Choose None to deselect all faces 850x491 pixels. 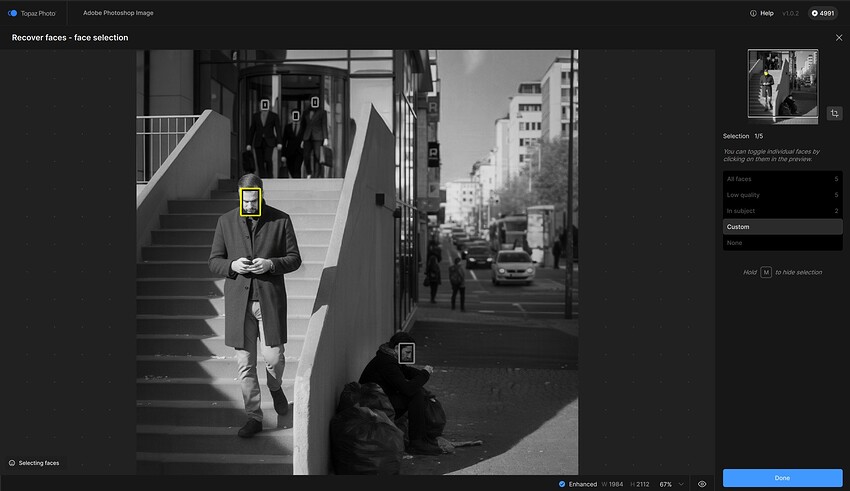tap(782, 243)
